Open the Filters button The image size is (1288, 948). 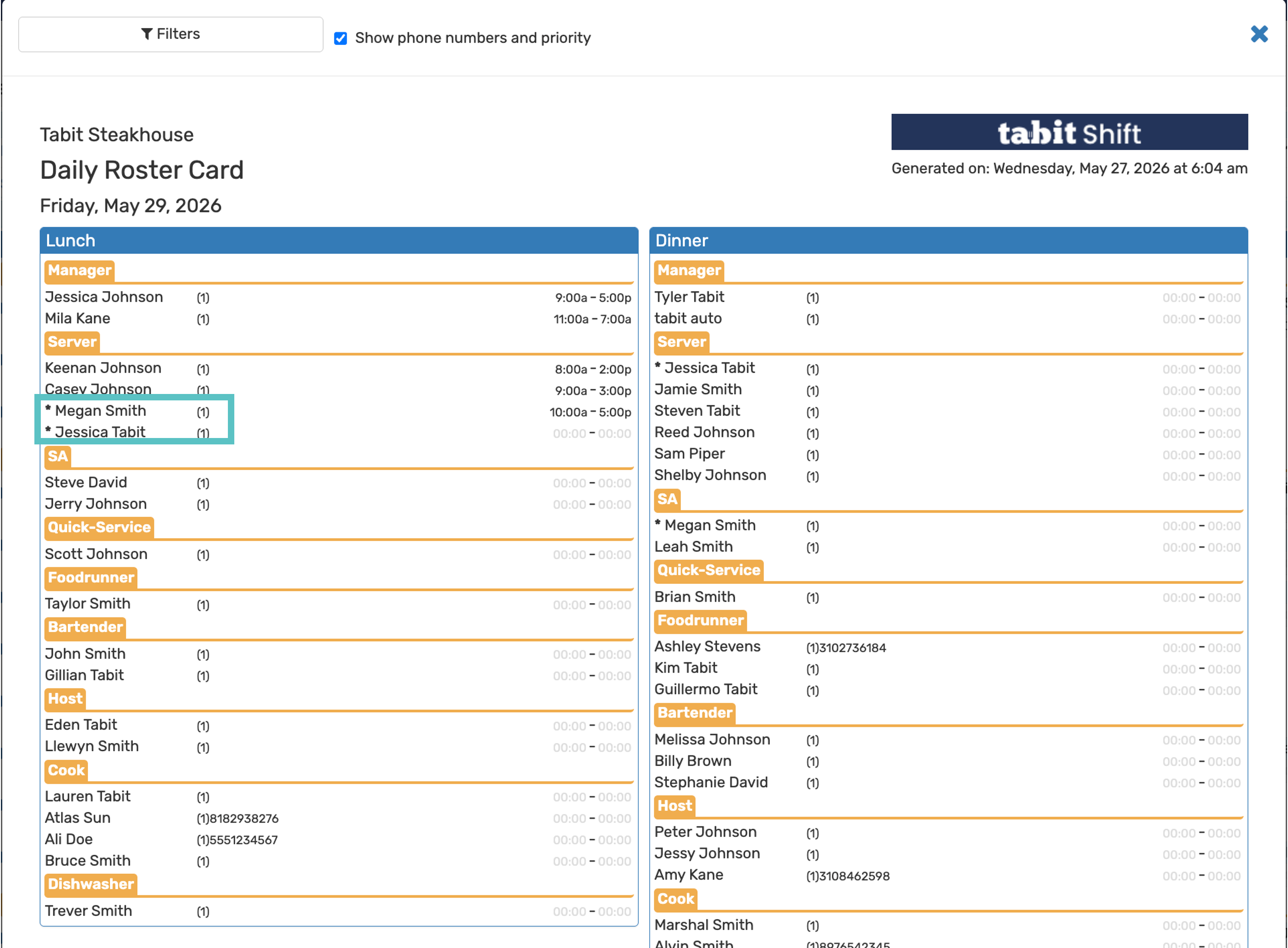(x=171, y=34)
